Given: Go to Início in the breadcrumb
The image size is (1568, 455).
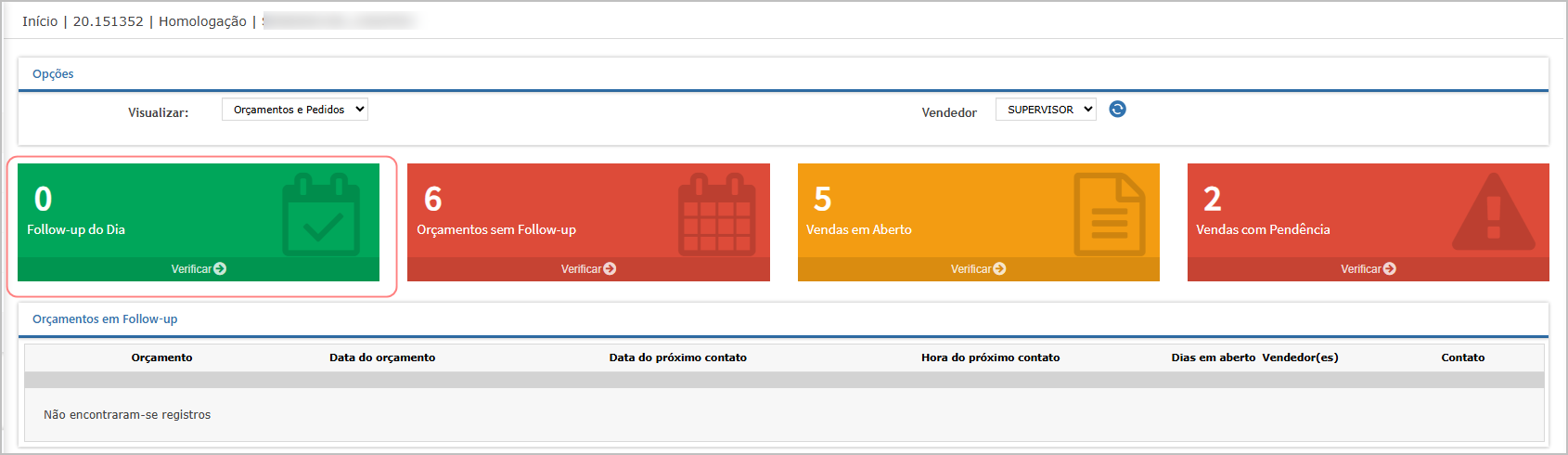Looking at the screenshot, I should coord(40,21).
